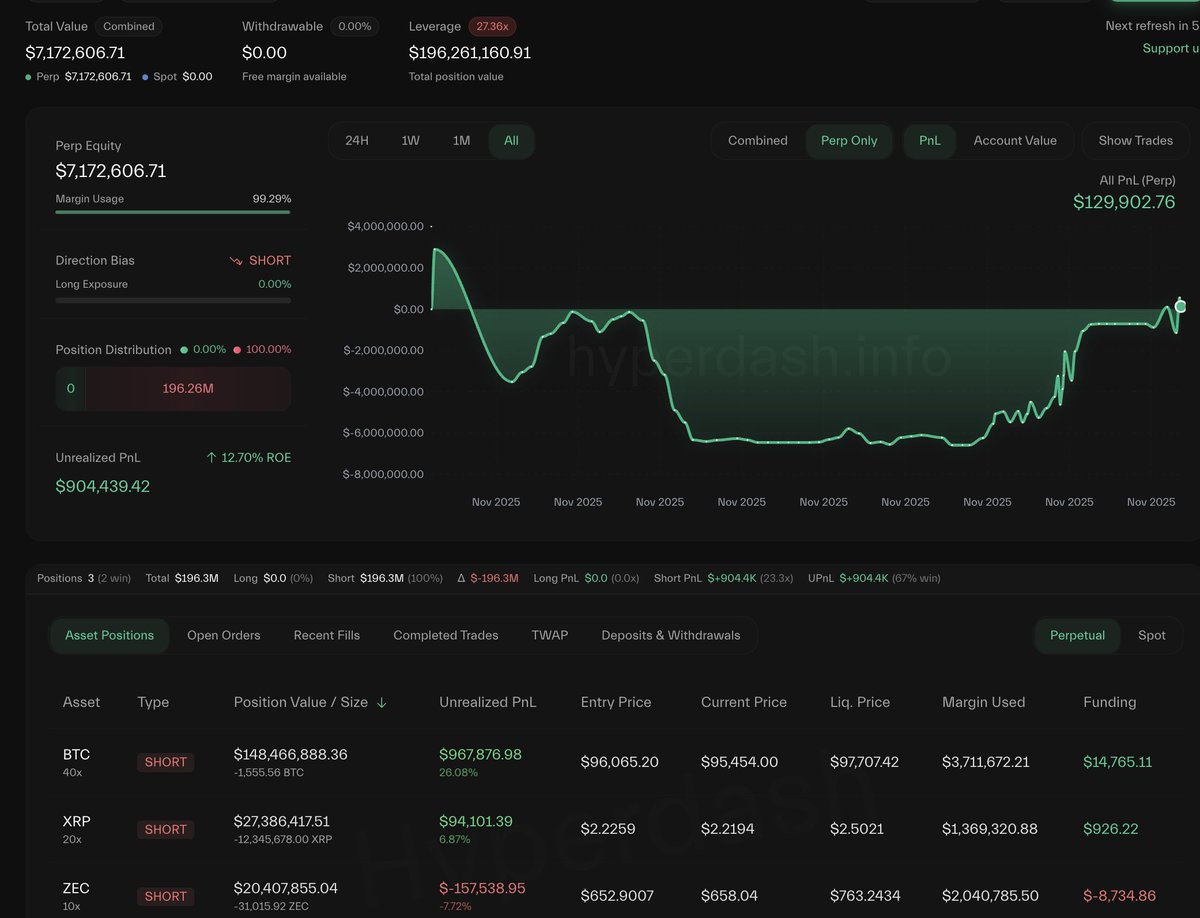This screenshot has height=918, width=1200.
Task: Click the green Perp legend dot
Action: pyautogui.click(x=29, y=77)
